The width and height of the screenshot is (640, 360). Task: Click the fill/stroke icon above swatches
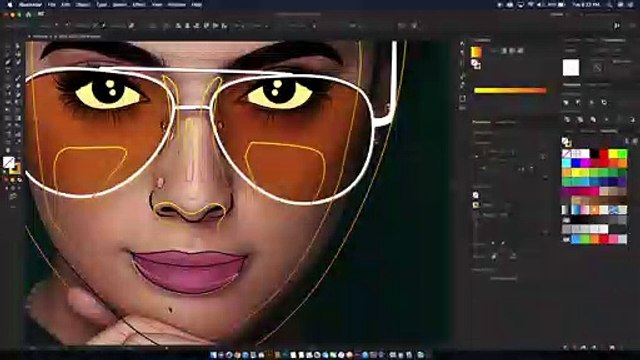[567, 142]
